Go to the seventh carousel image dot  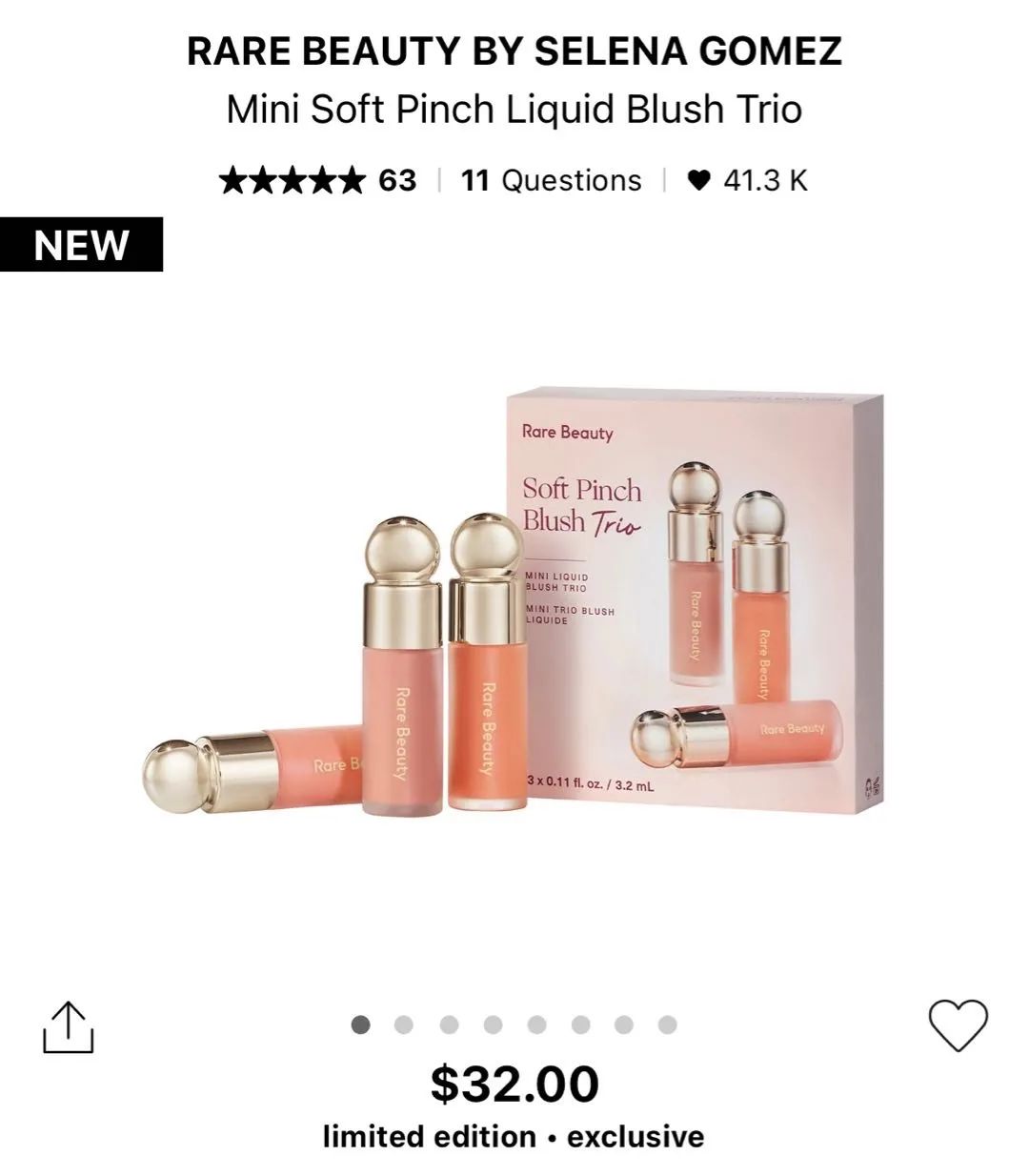pos(624,1024)
